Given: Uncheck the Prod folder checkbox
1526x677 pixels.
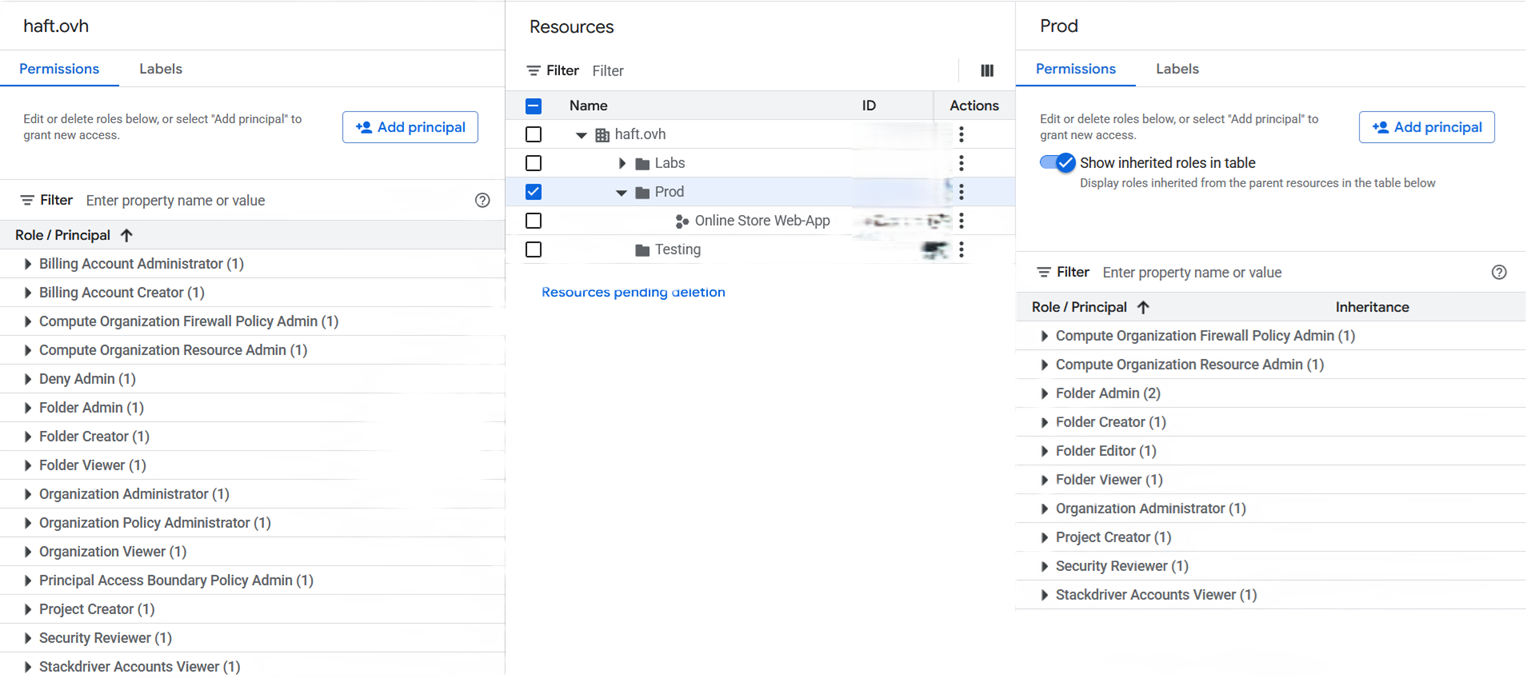Looking at the screenshot, I should 534,192.
